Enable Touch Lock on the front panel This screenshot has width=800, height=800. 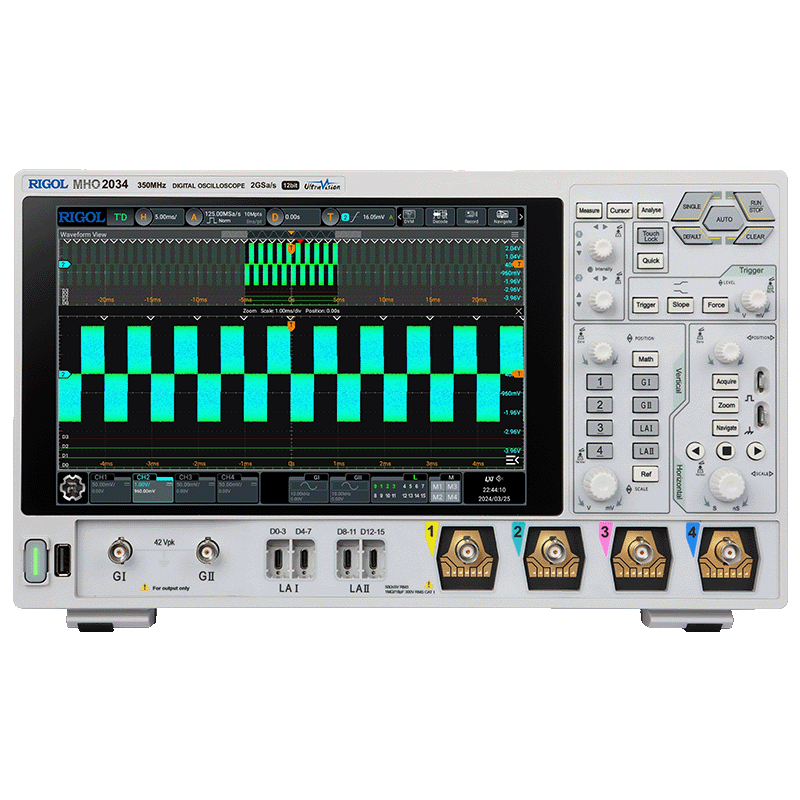tap(650, 235)
